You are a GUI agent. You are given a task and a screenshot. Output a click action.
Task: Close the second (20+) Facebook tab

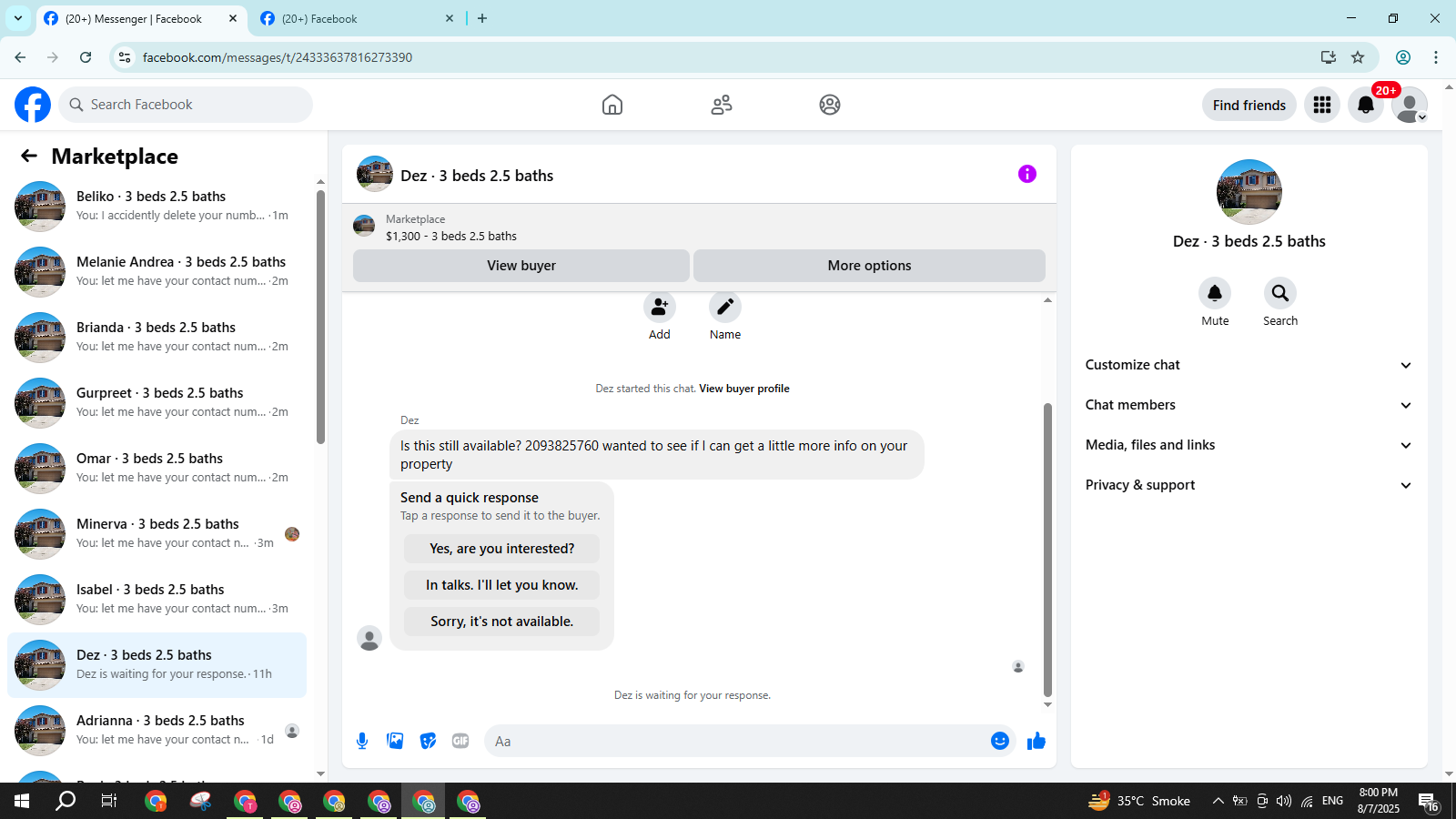[x=450, y=18]
